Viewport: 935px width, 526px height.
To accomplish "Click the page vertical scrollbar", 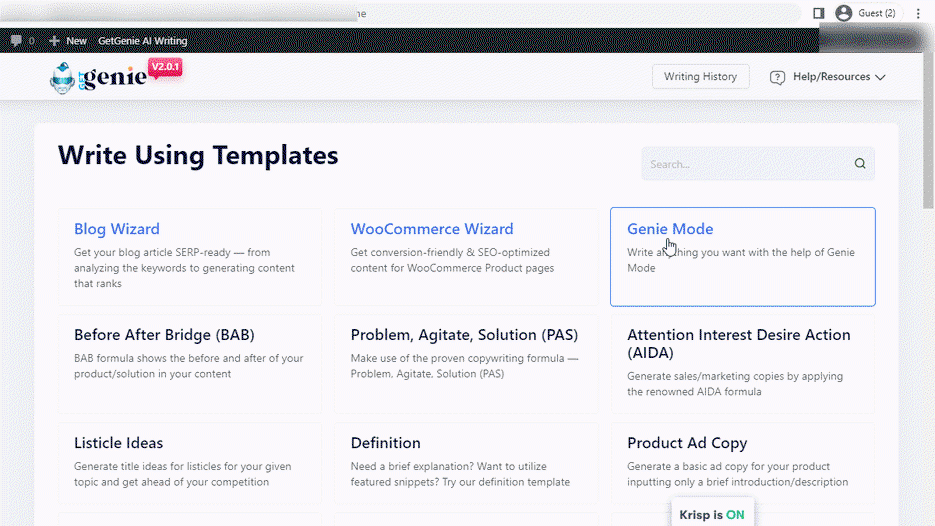I will click(x=928, y=131).
